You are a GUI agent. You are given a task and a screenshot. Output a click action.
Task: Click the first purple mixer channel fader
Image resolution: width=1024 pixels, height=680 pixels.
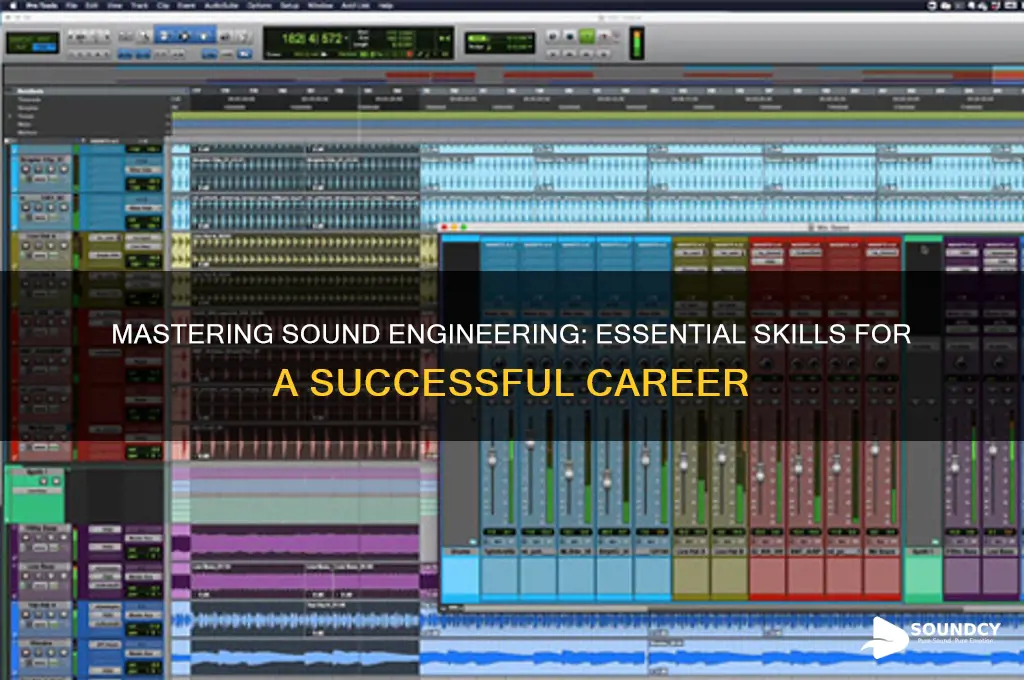pos(955,465)
